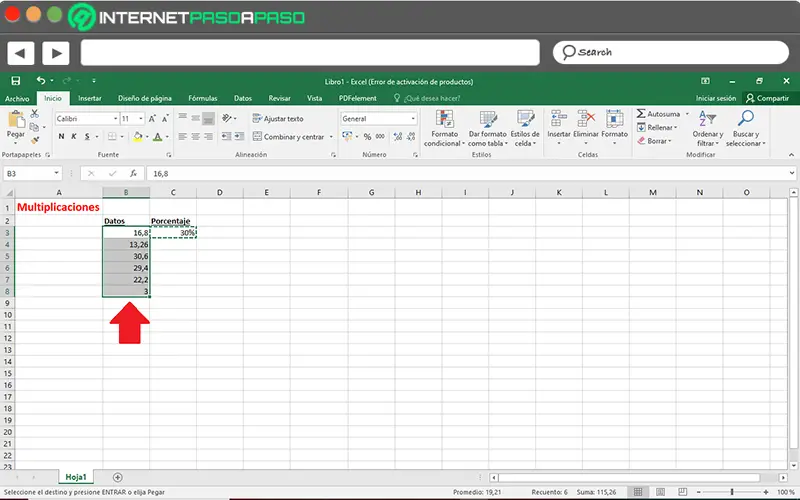800x500 pixels.
Task: Click the text orientation icon
Action: coord(227,118)
